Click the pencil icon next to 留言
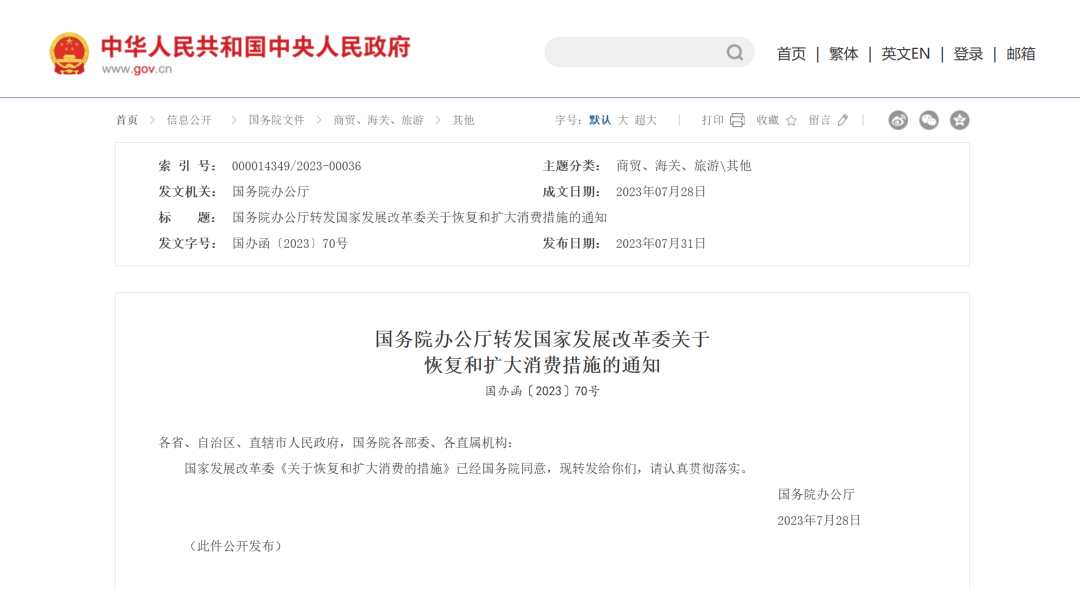The image size is (1080, 590). coord(843,120)
